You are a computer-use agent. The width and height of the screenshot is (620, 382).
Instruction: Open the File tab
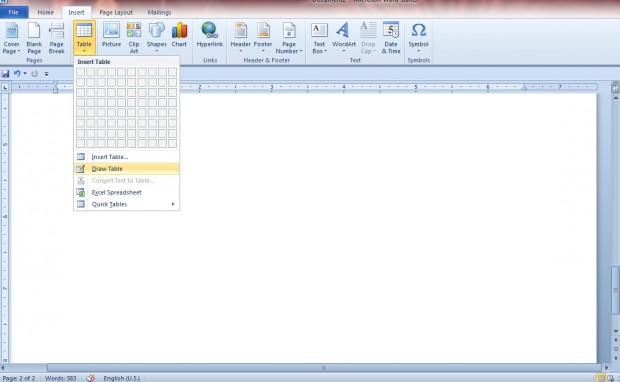pyautogui.click(x=14, y=12)
